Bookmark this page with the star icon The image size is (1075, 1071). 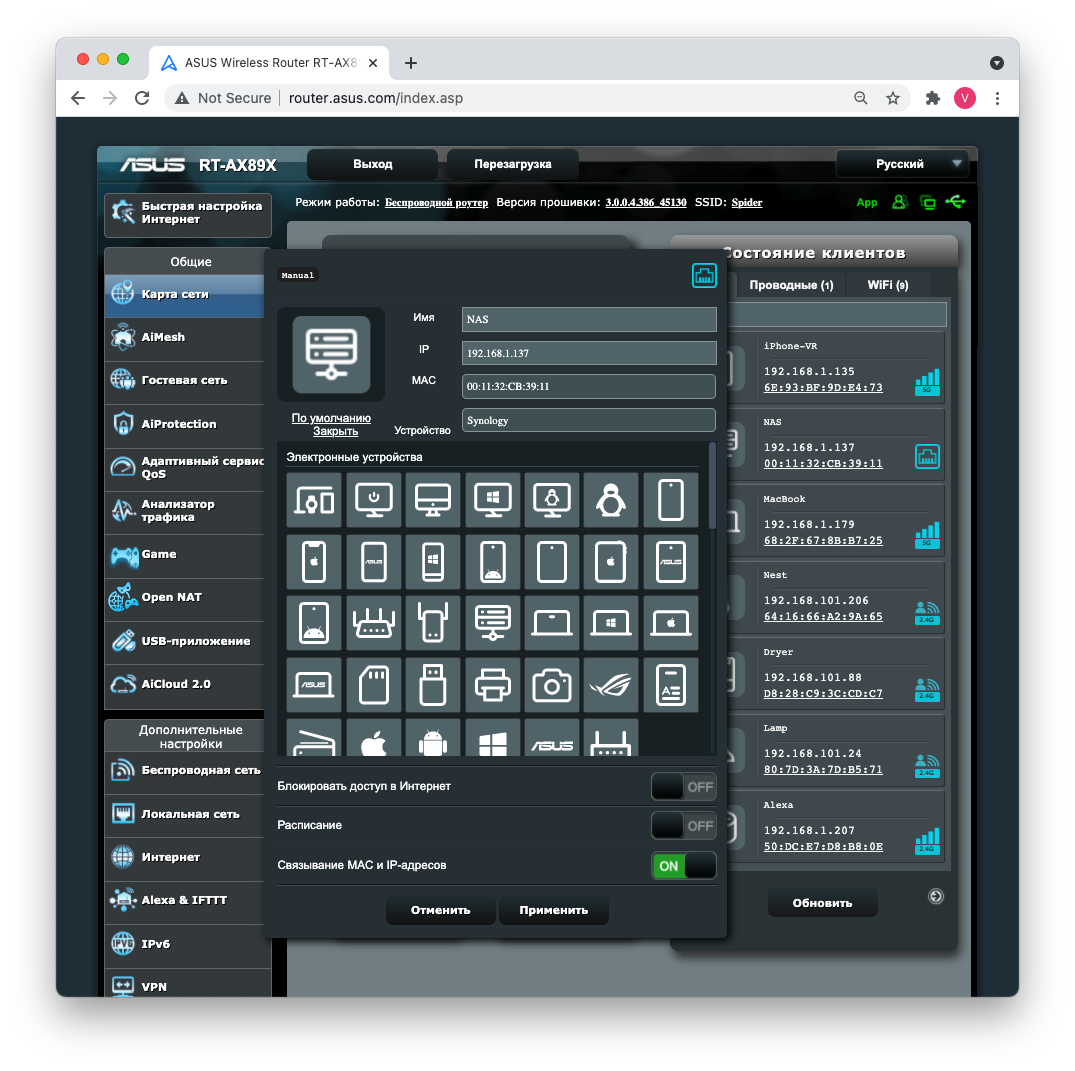(893, 98)
